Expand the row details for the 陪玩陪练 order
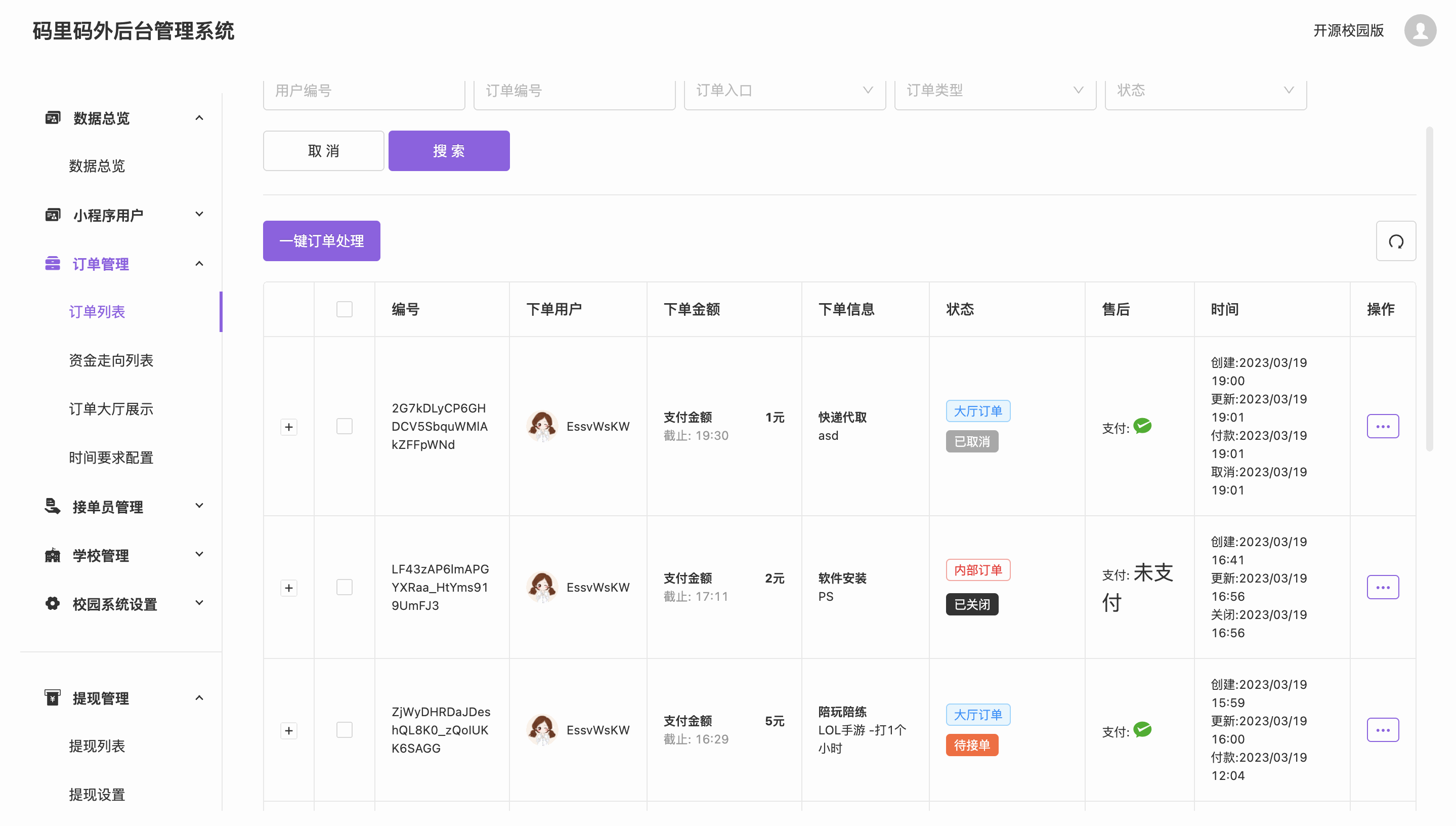1456x826 pixels. pos(288,730)
